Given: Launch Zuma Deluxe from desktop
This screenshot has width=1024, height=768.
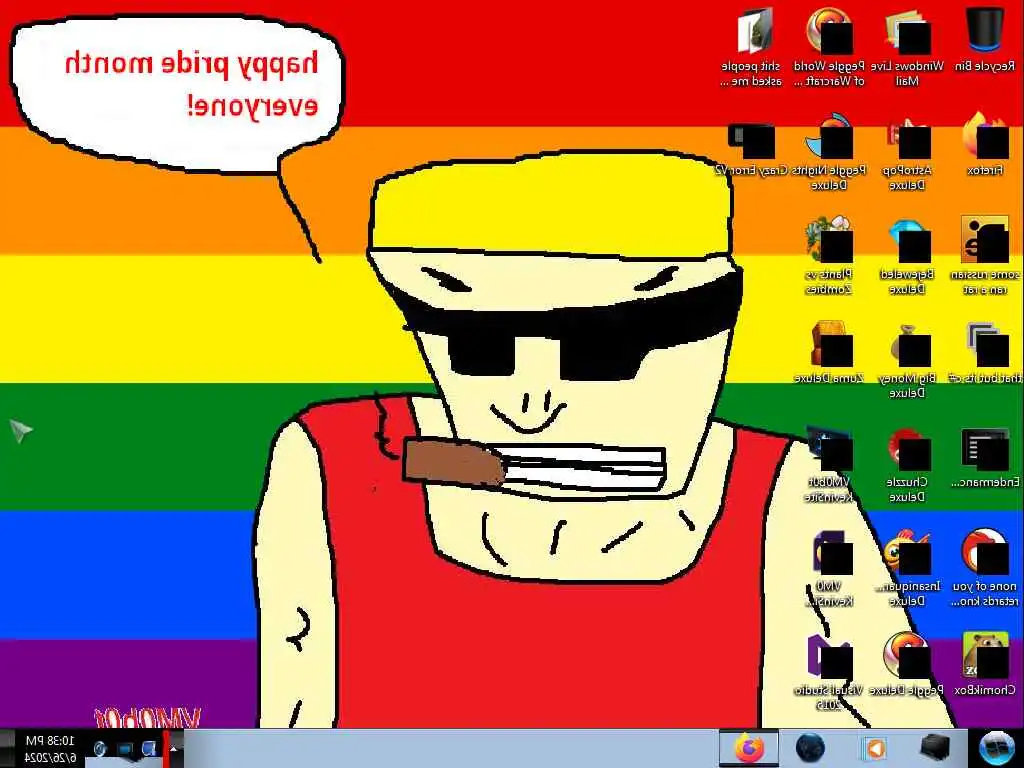Looking at the screenshot, I should pyautogui.click(x=829, y=351).
